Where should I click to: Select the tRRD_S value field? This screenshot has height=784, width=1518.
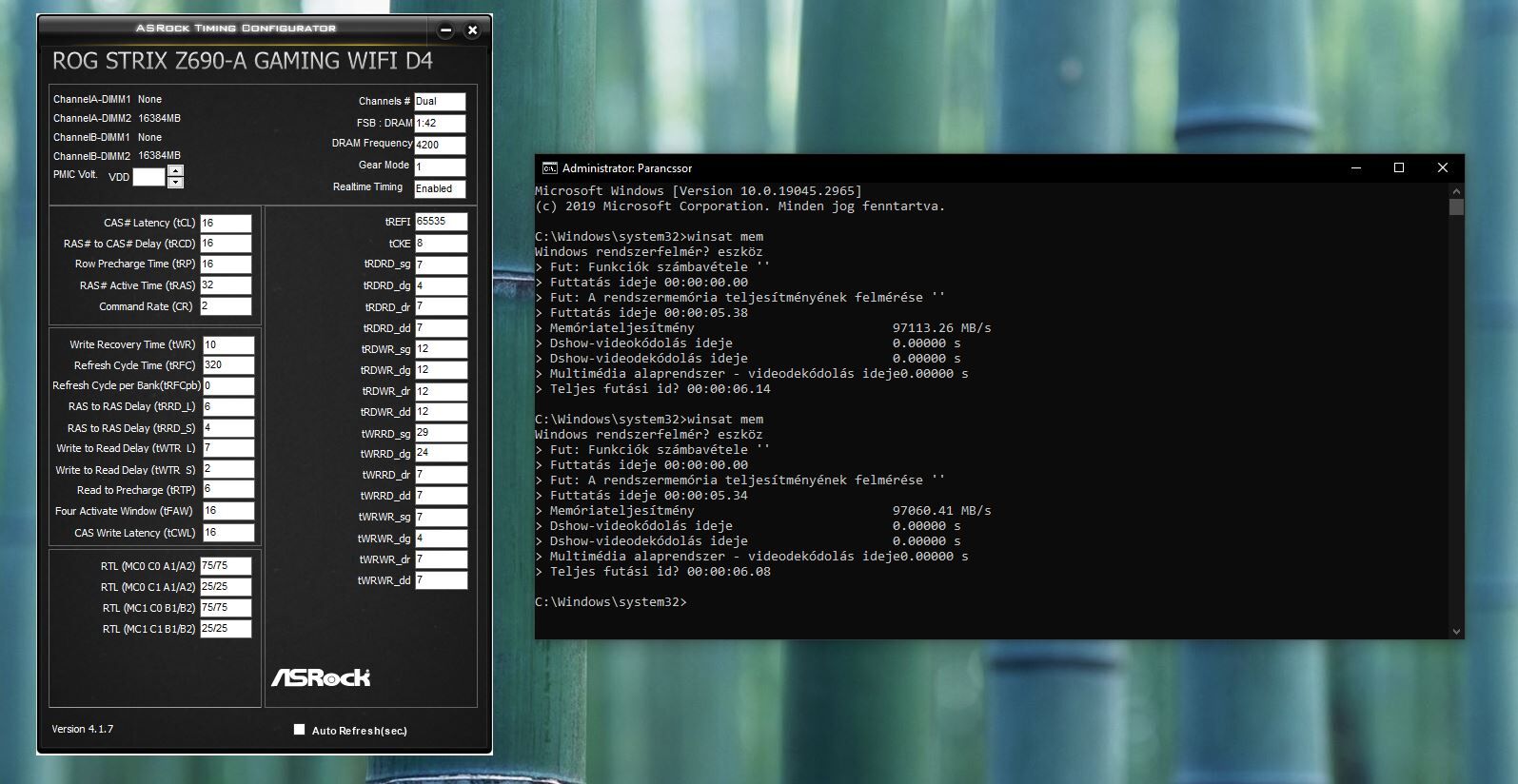(228, 428)
